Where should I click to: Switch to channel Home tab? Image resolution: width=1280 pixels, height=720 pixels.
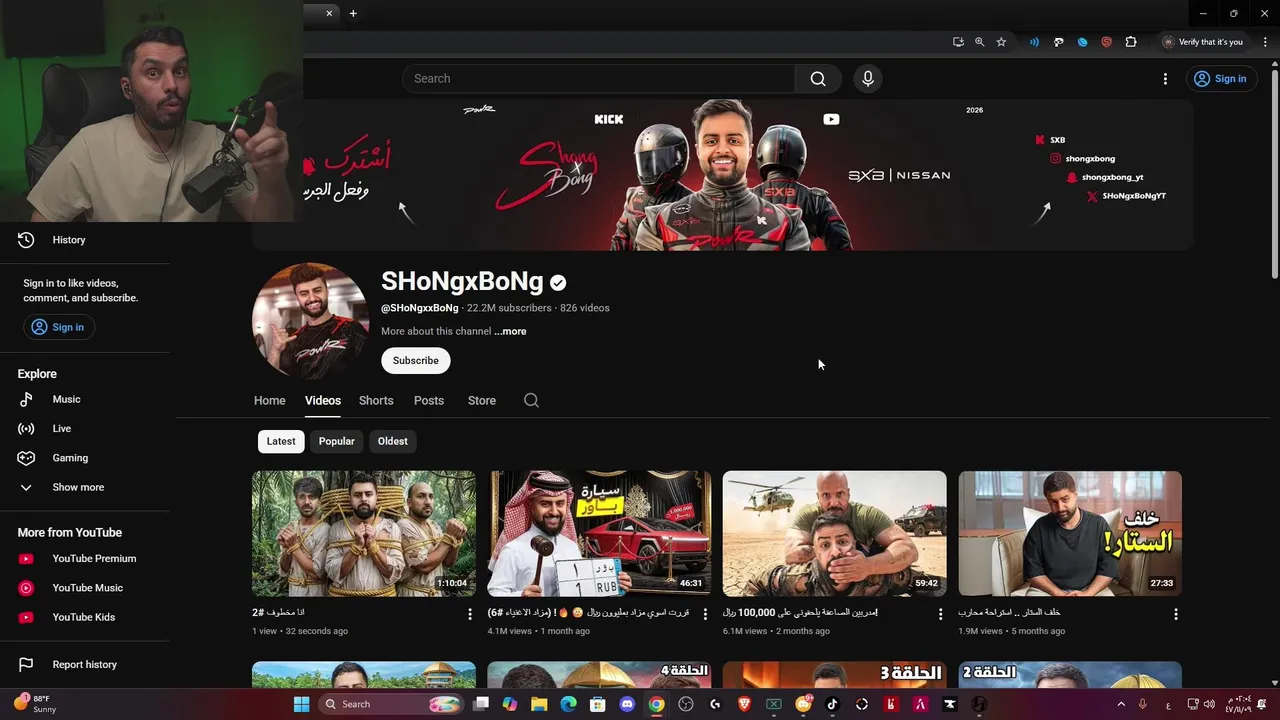(x=270, y=400)
